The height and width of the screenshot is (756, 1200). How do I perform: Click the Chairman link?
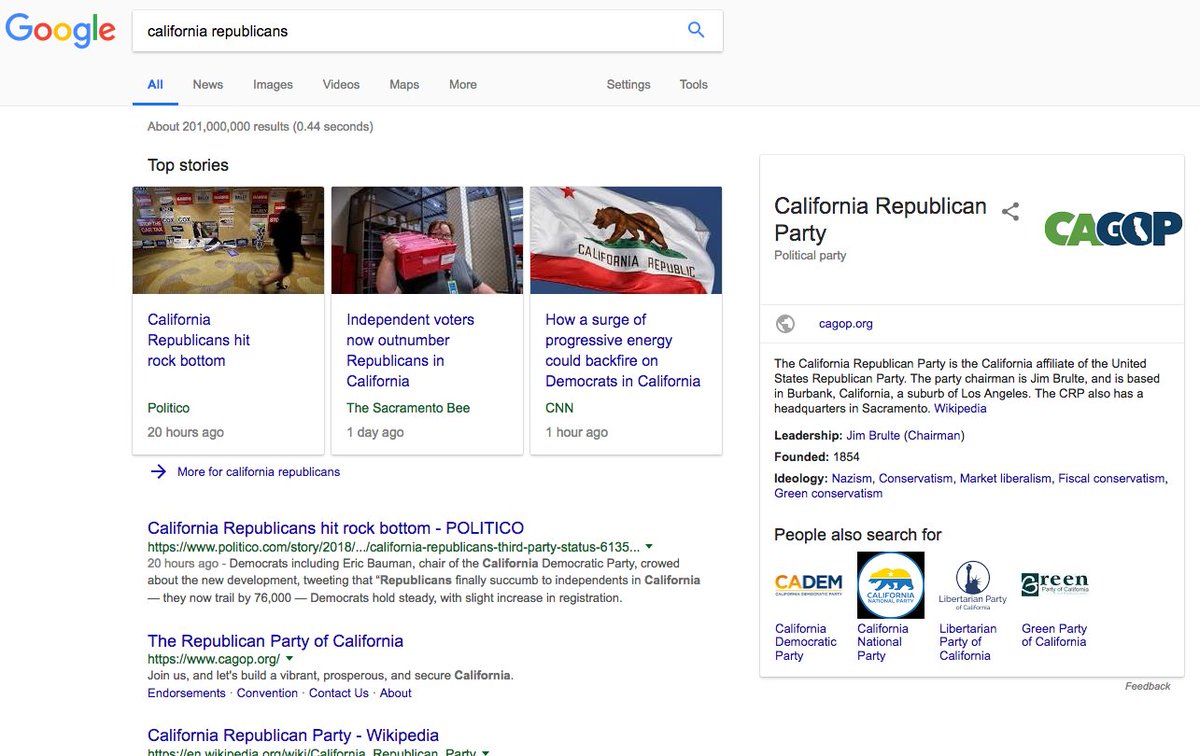tap(934, 435)
